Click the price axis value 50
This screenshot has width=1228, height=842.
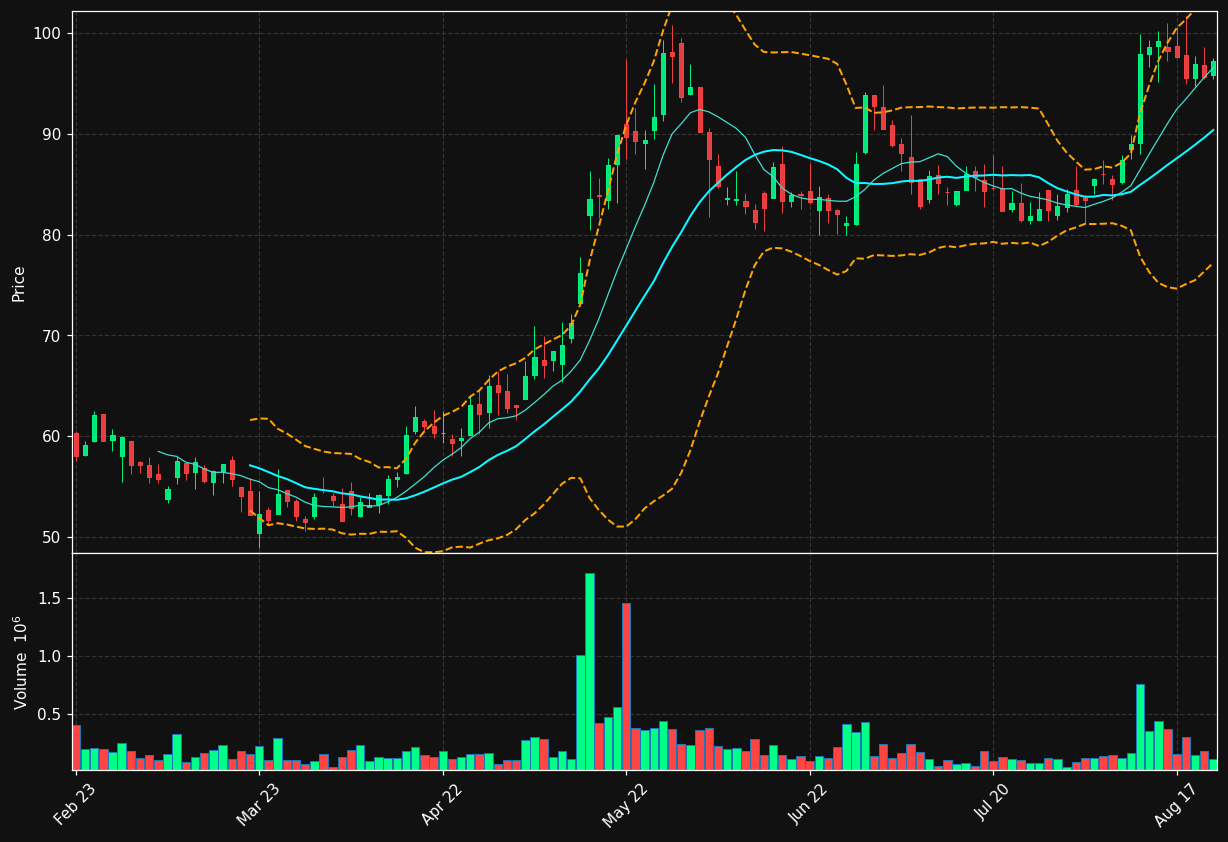point(51,538)
